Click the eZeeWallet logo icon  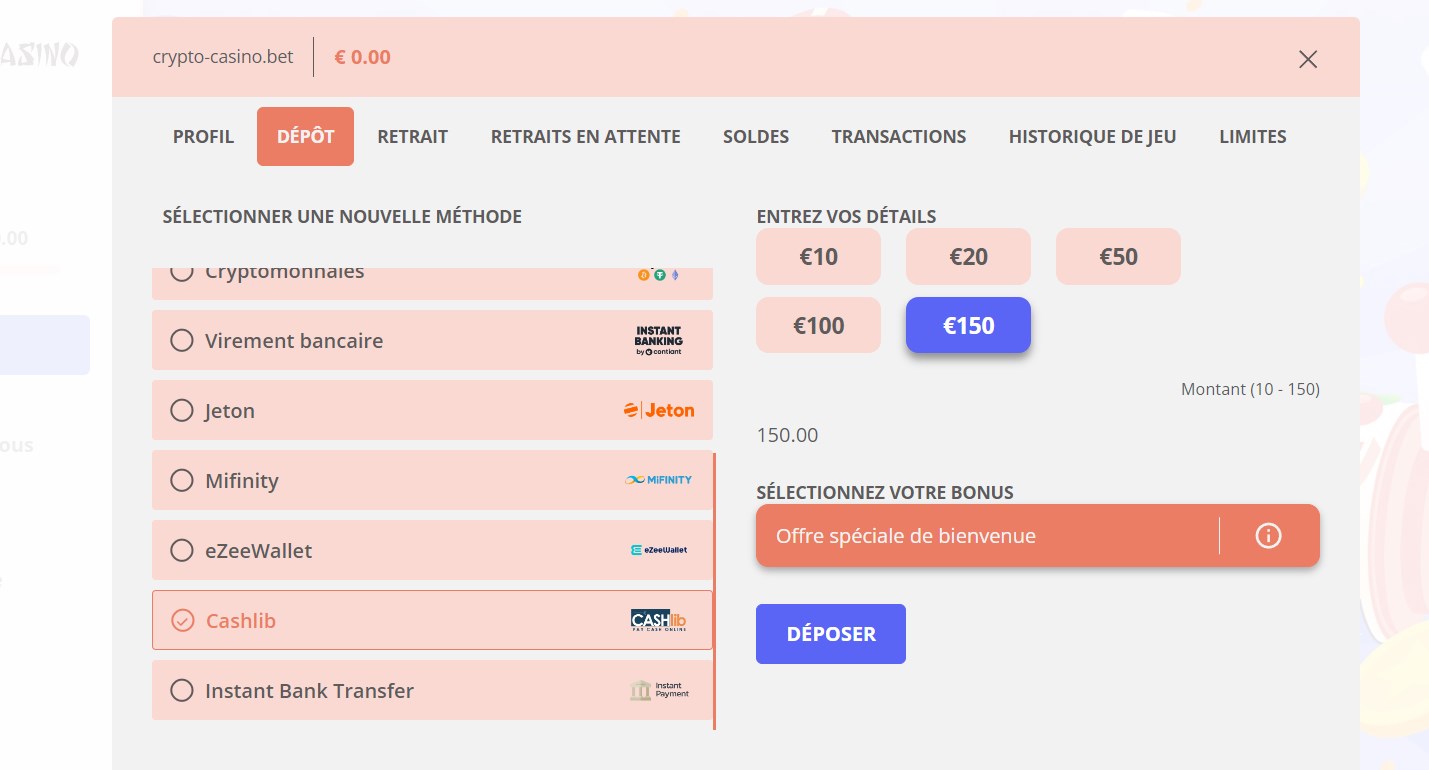click(658, 550)
